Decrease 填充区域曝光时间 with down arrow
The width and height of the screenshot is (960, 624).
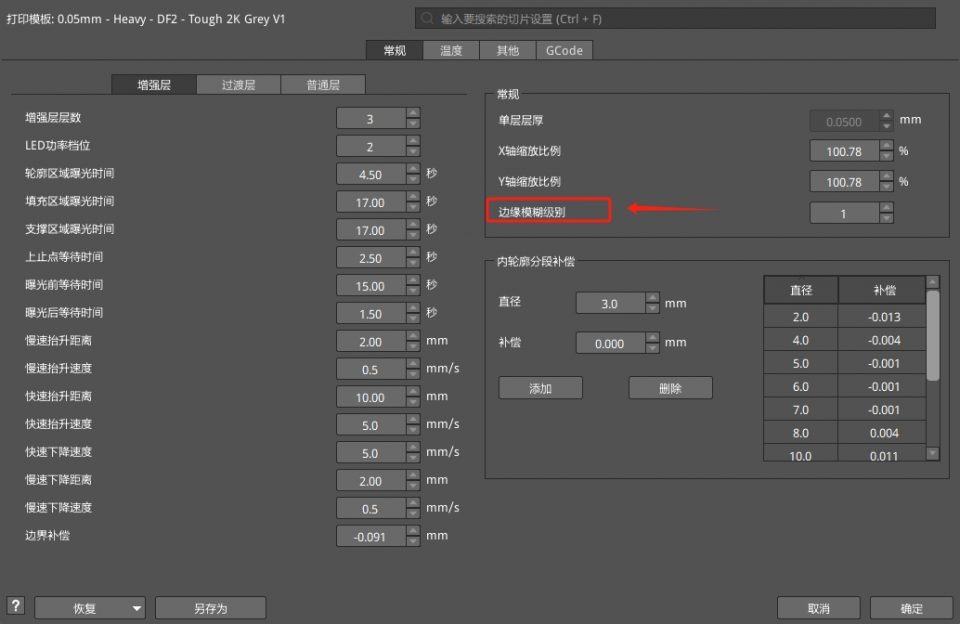(413, 208)
